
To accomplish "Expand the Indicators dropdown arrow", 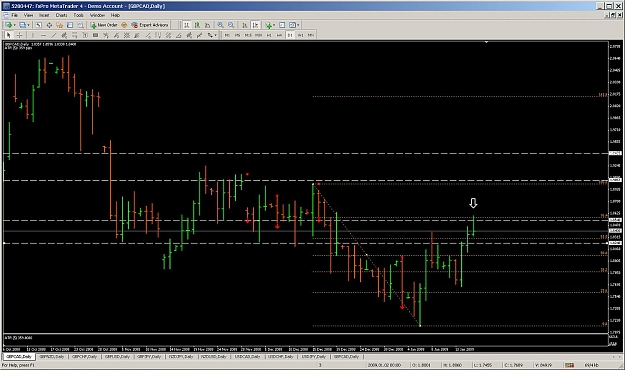I will [274, 25].
